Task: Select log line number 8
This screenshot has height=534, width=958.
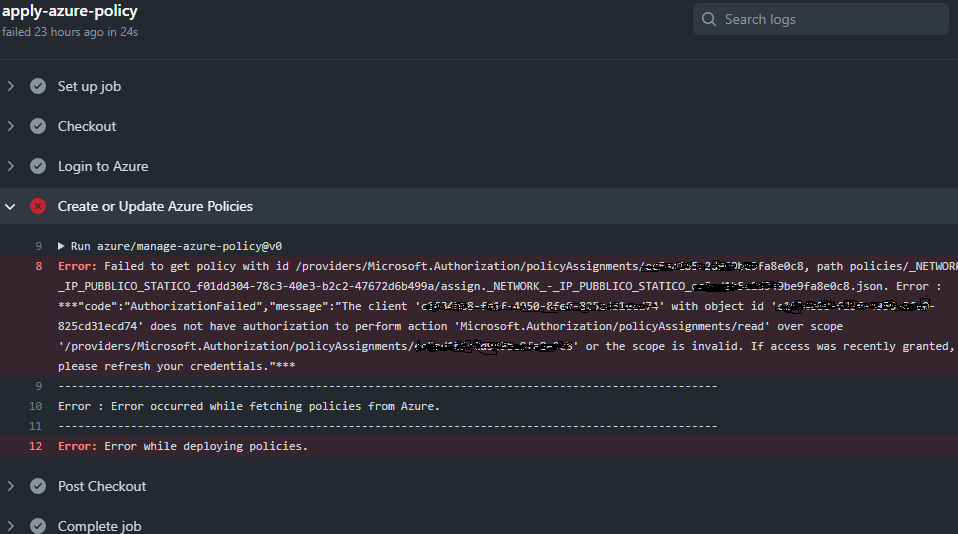Action: coord(39,266)
